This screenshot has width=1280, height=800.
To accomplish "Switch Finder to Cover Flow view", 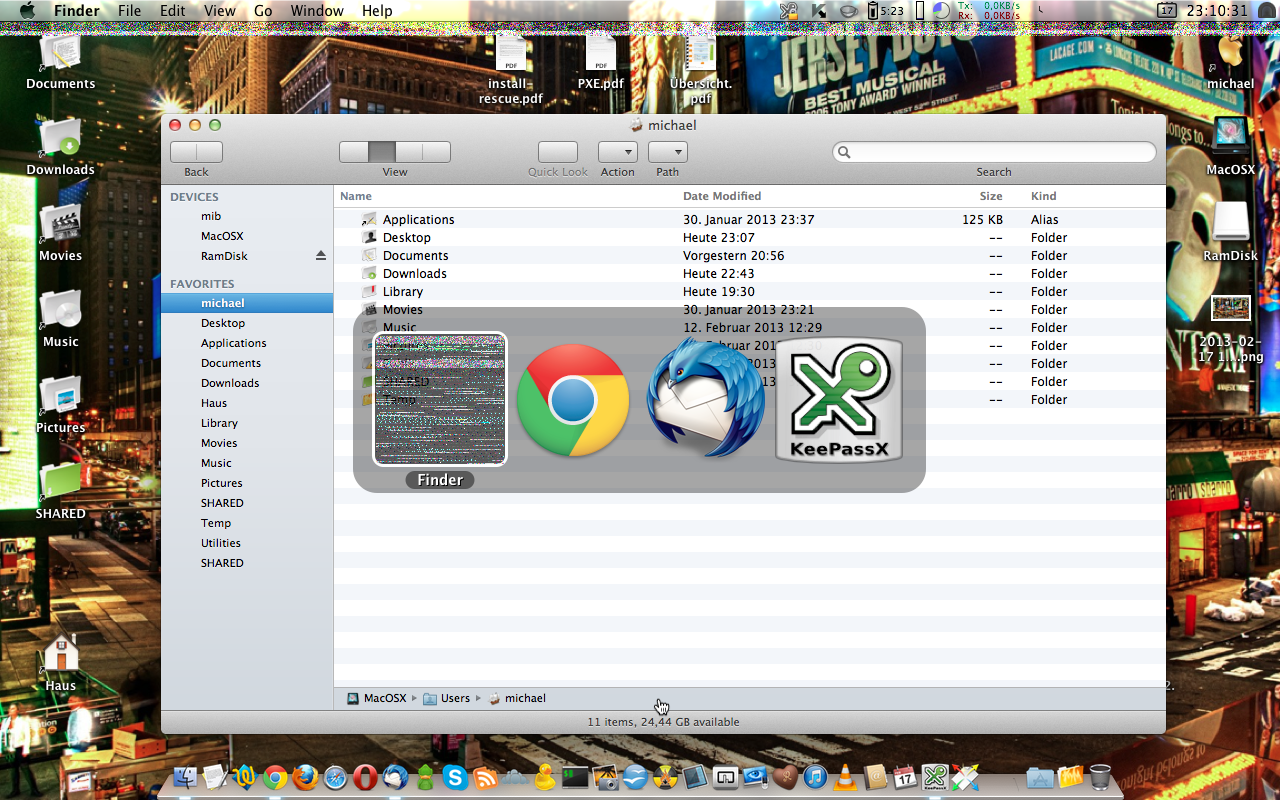I will (x=437, y=152).
